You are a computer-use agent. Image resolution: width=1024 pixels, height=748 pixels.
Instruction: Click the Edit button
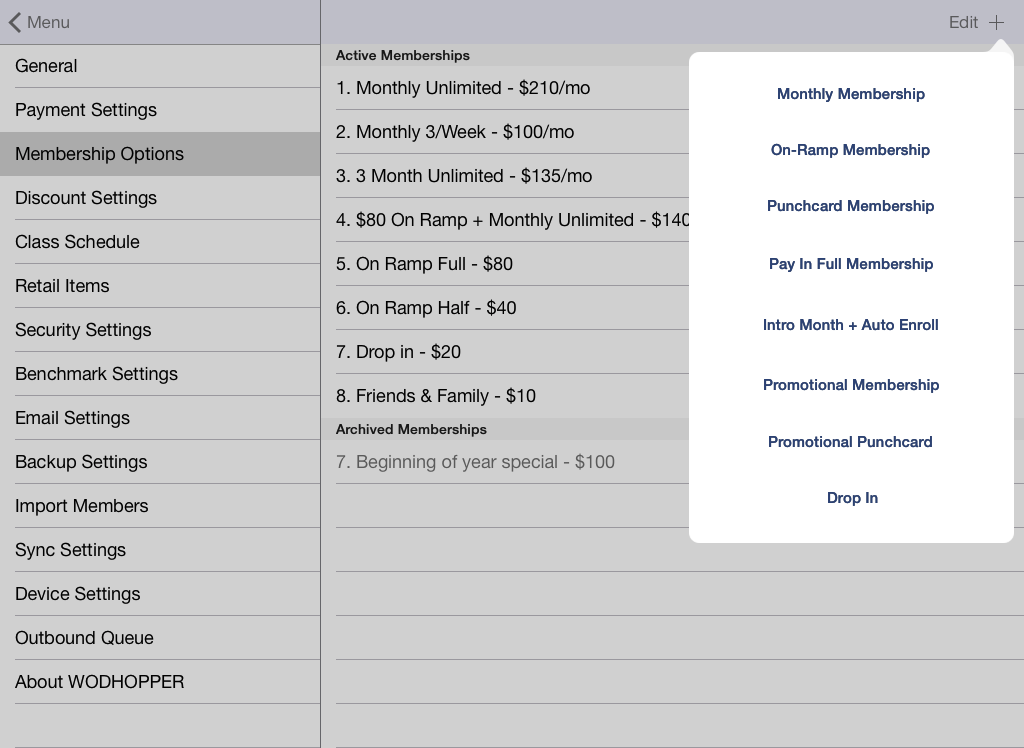tap(963, 22)
